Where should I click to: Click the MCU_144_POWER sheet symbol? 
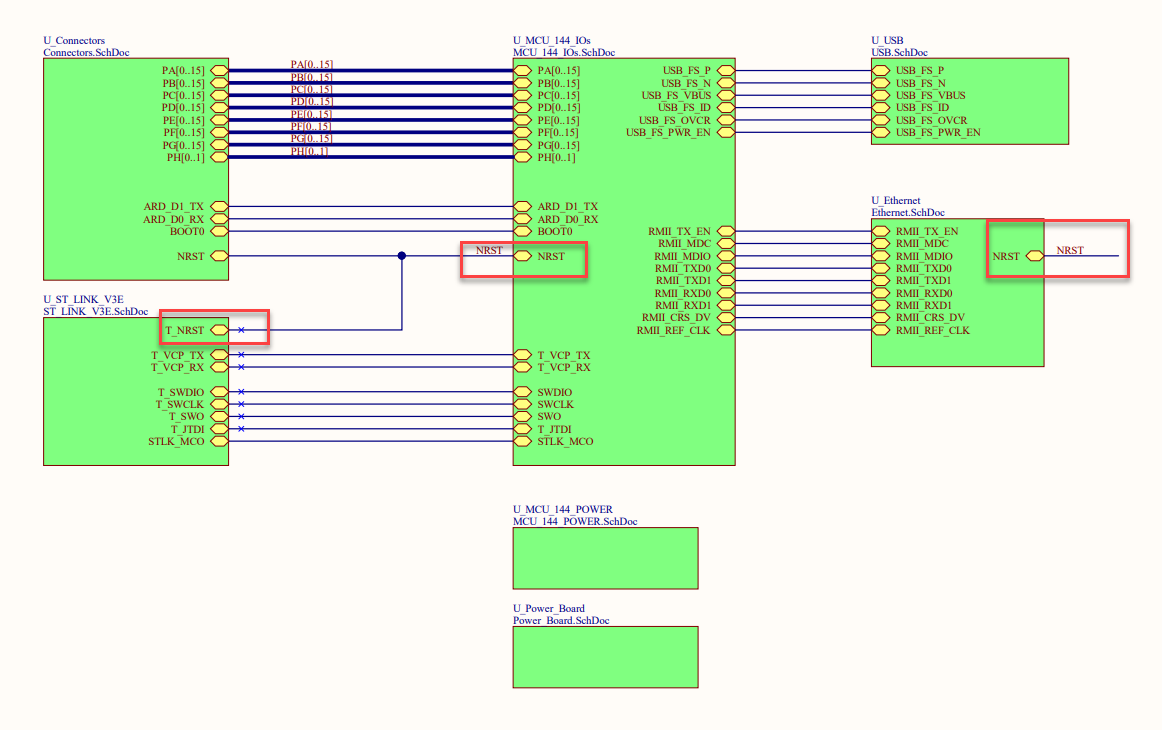[x=605, y=558]
